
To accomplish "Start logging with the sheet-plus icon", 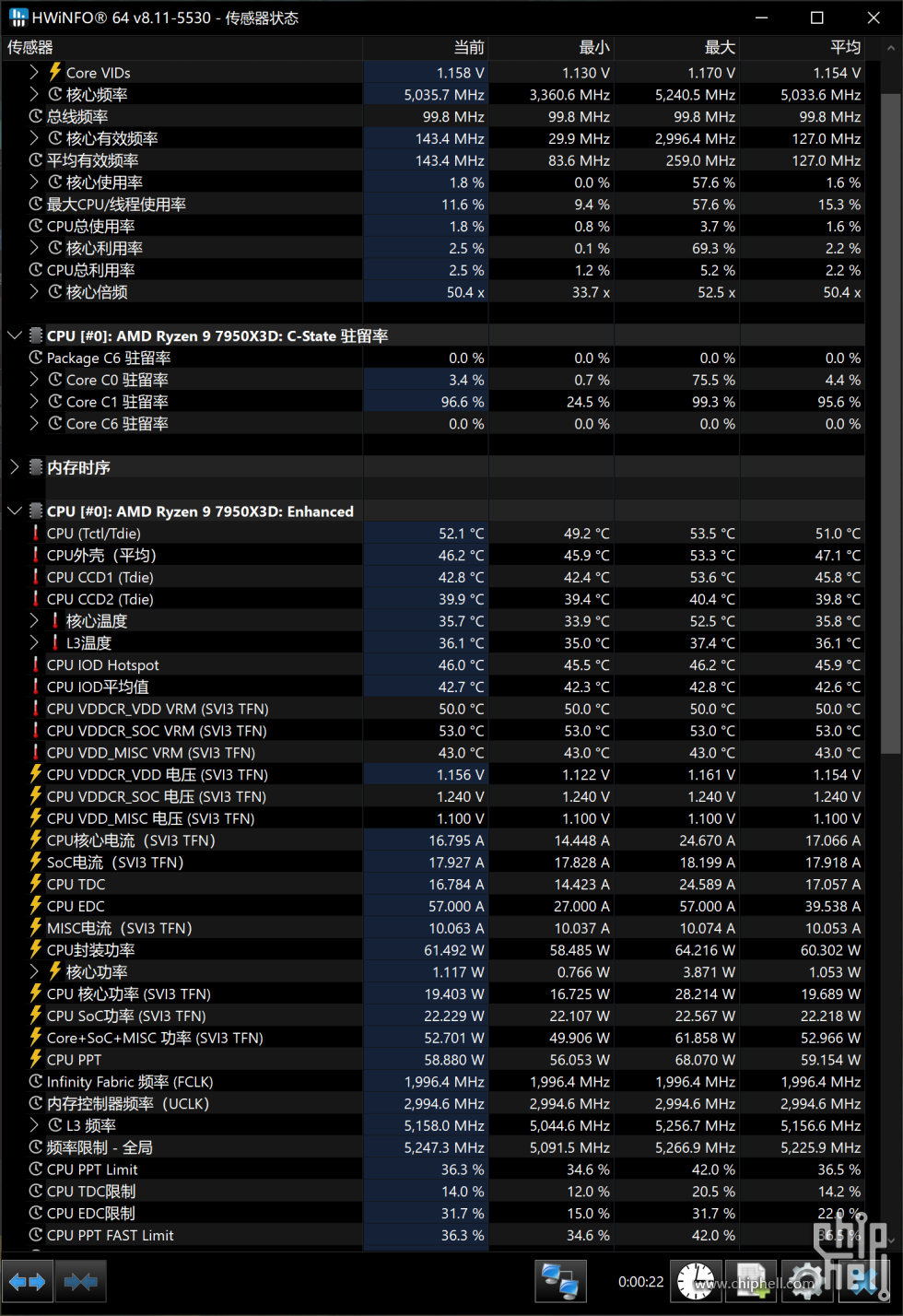I will coord(751,1282).
